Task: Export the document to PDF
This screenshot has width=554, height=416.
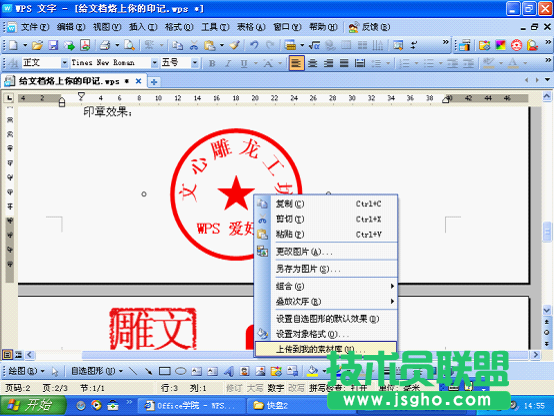Action: point(85,45)
